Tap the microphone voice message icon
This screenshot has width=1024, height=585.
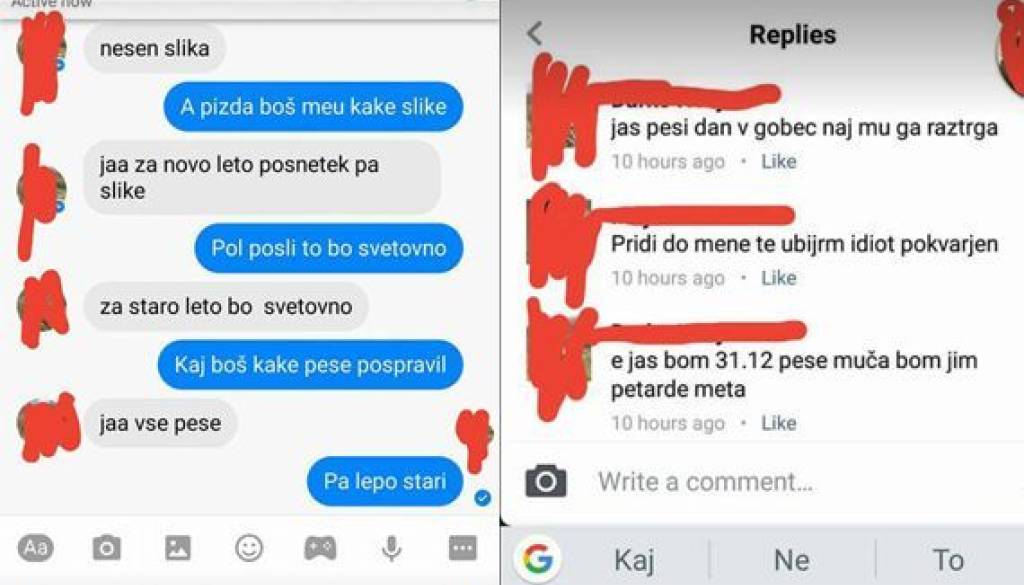391,548
